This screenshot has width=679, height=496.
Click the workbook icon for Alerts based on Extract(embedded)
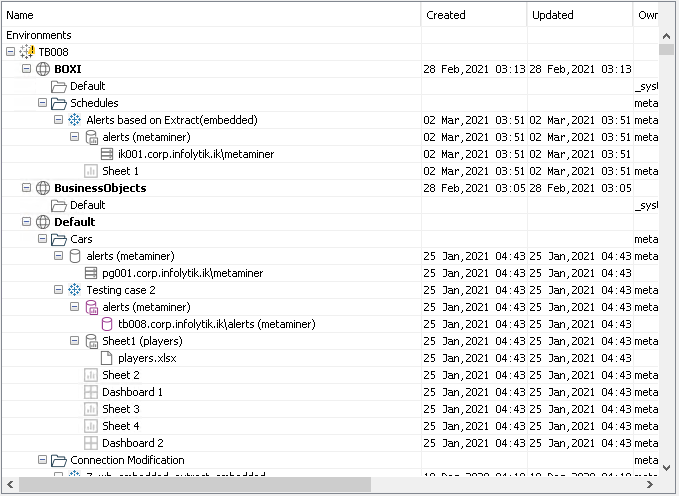pos(74,120)
